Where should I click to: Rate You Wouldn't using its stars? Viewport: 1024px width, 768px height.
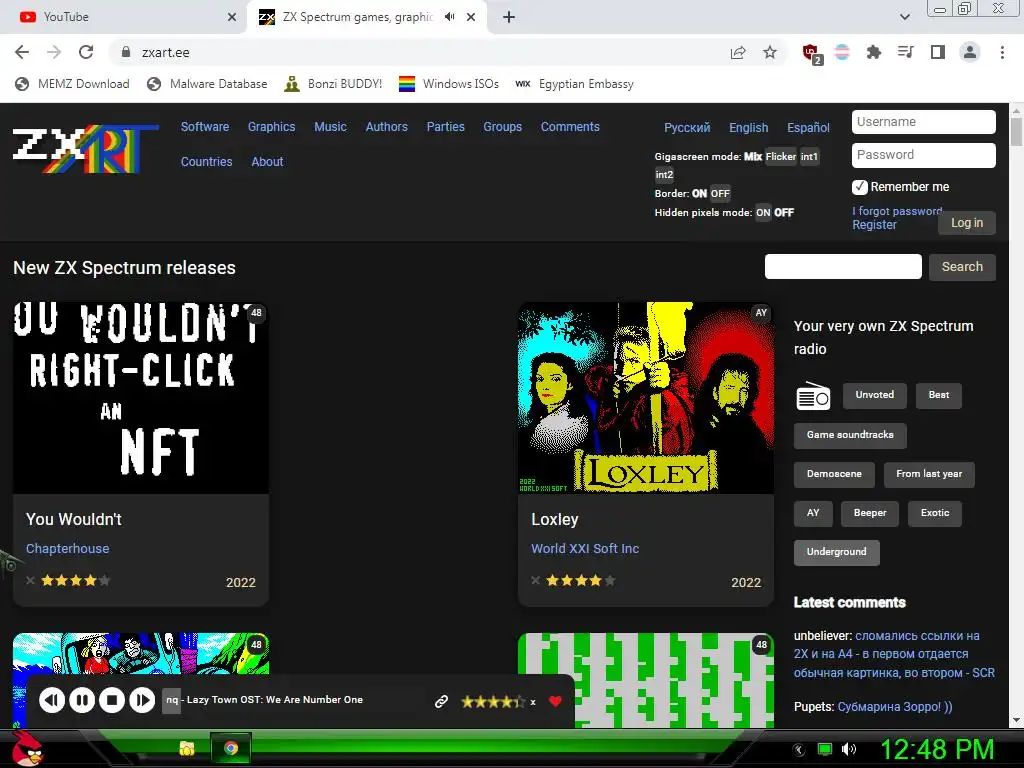[75, 580]
